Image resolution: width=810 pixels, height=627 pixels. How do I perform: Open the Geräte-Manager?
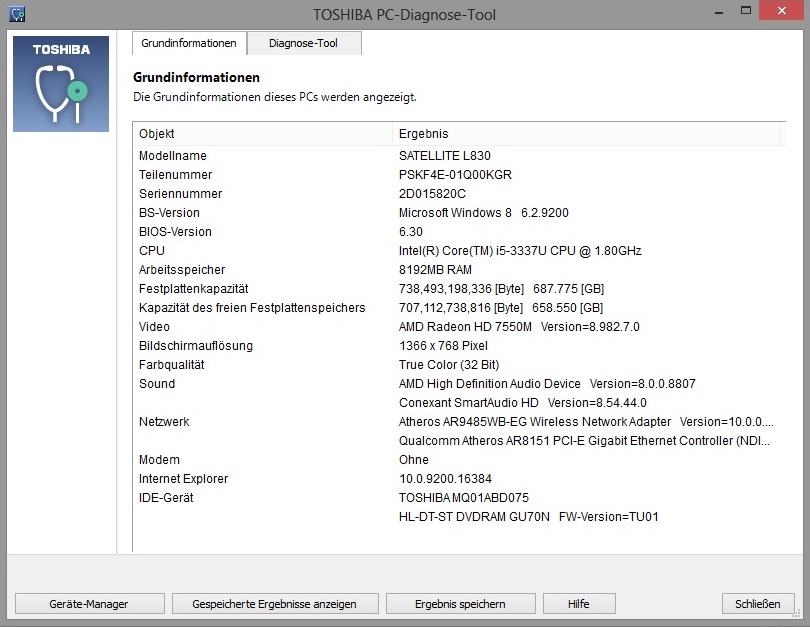coord(89,604)
